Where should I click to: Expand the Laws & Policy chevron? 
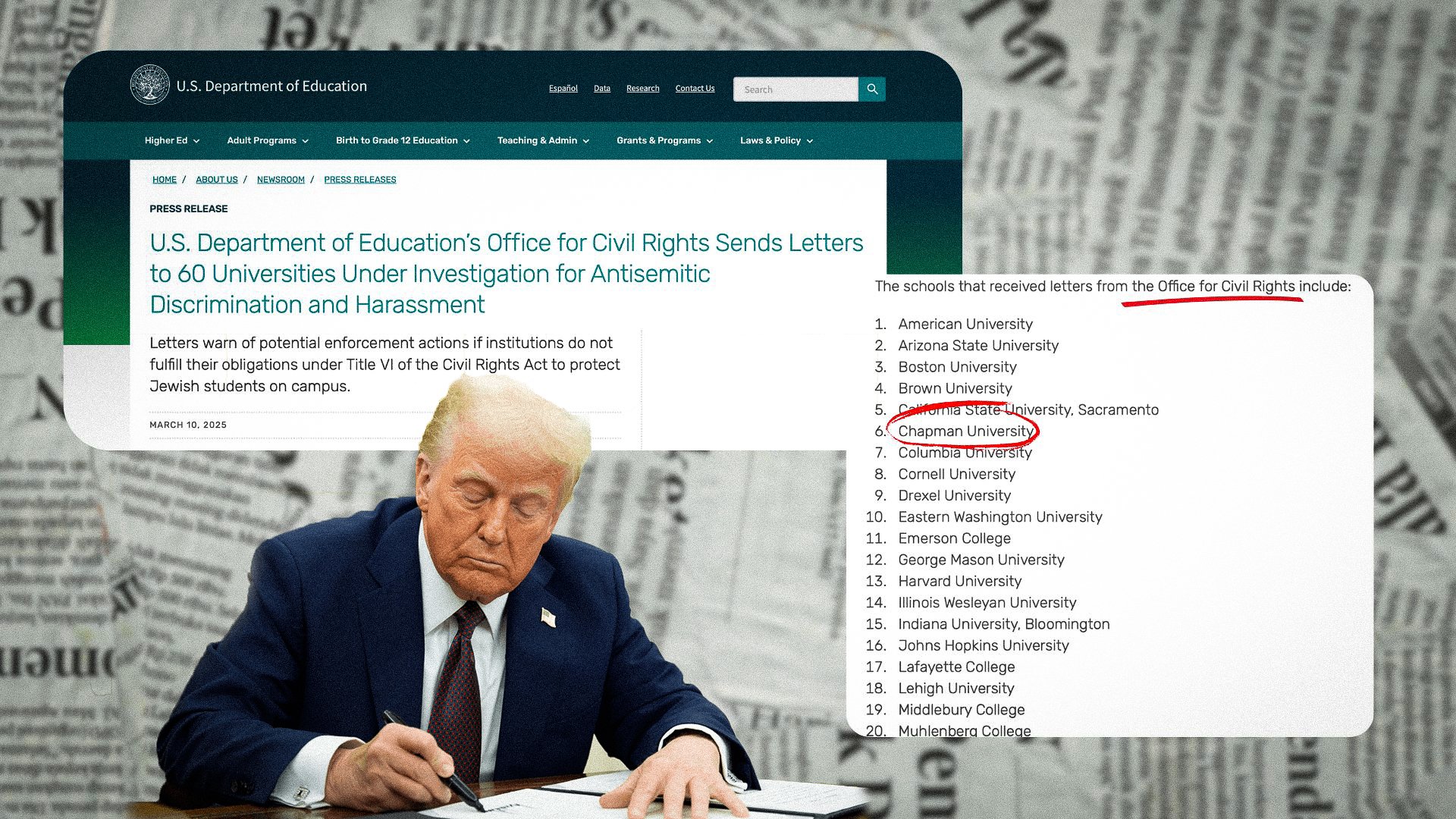pyautogui.click(x=810, y=141)
